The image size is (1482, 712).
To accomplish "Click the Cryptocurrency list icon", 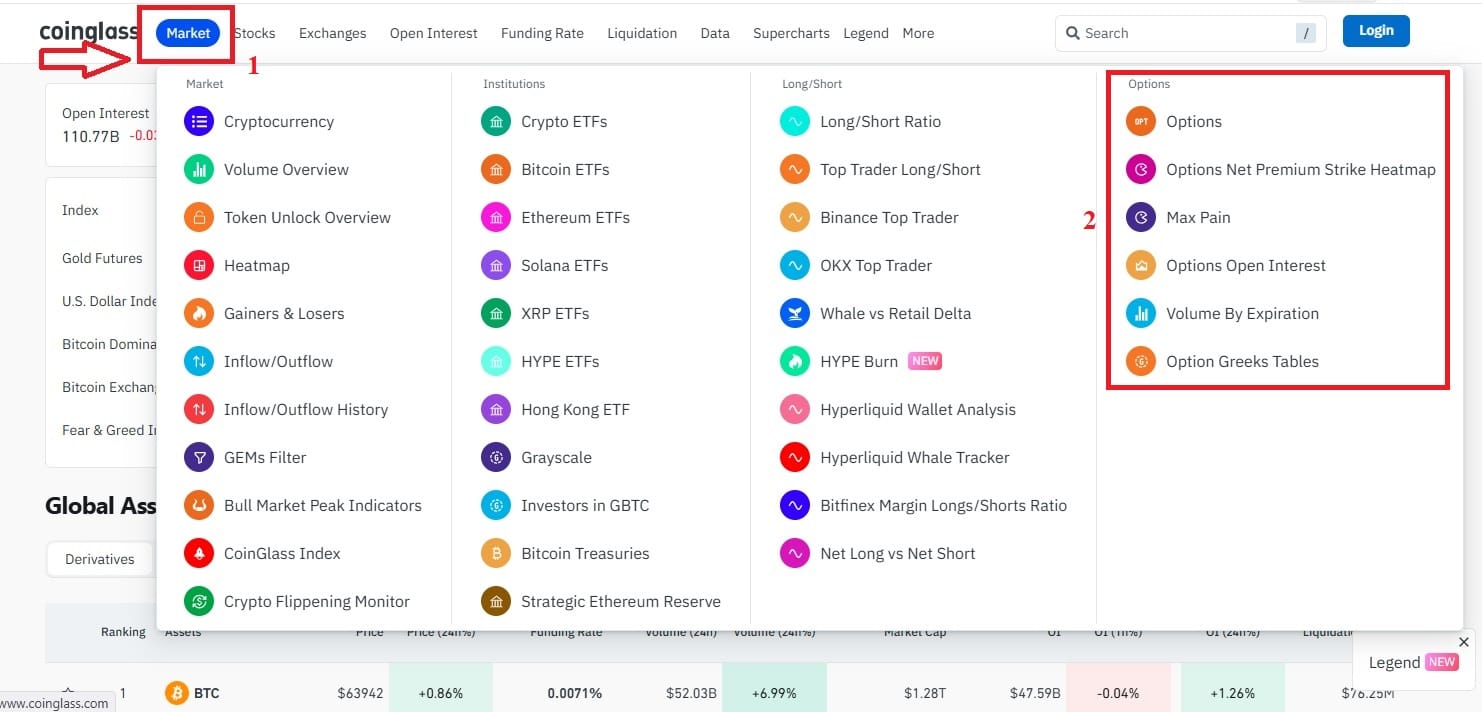I will point(199,122).
